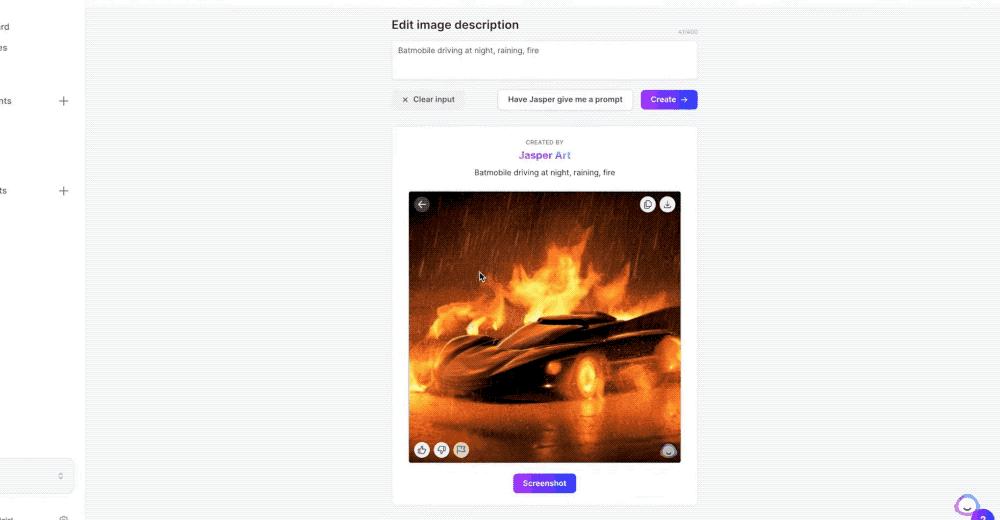
Task: Copy the generated Batmobile image
Action: tap(647, 204)
